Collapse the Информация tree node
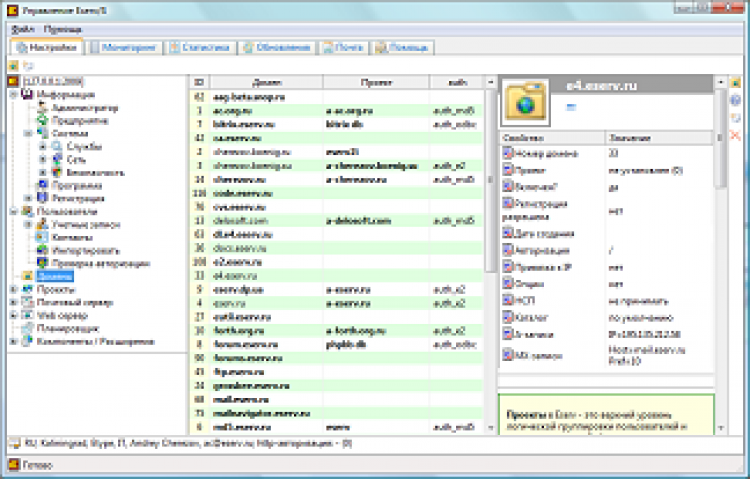This screenshot has height=479, width=750. coord(13,95)
